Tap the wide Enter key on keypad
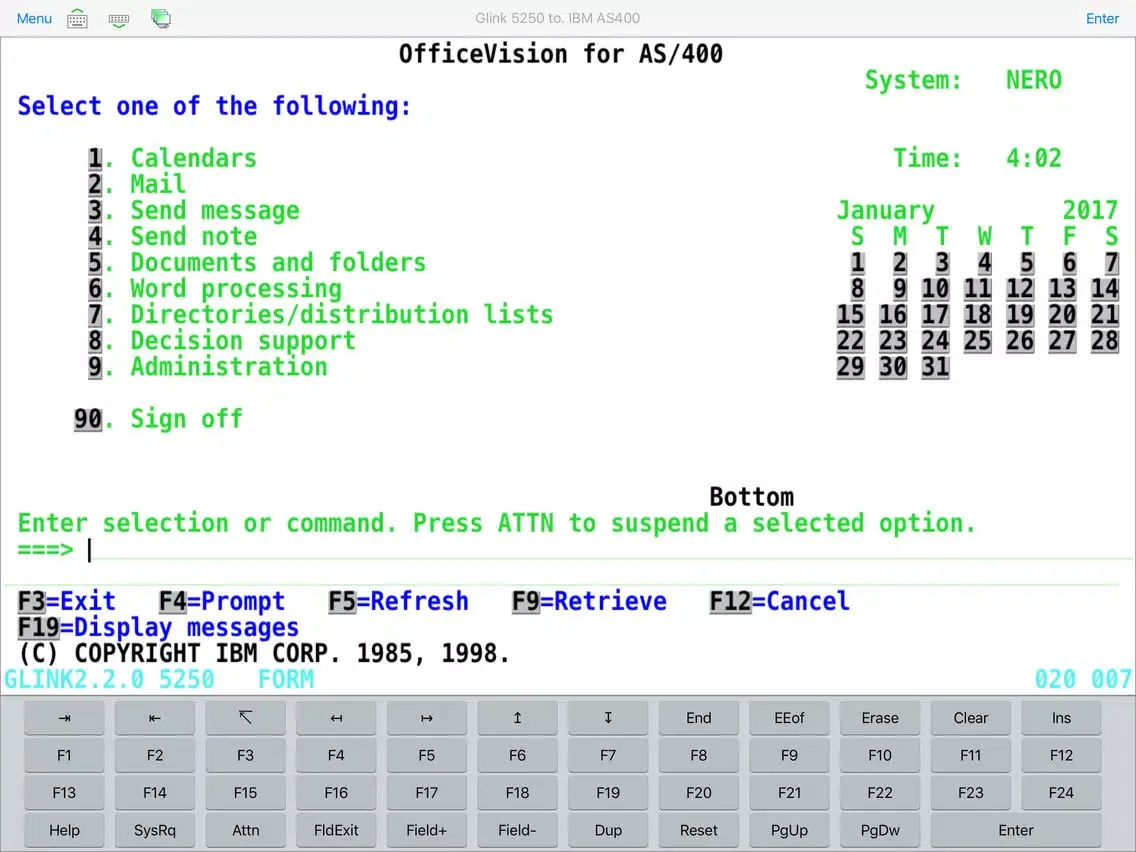The image size is (1136, 852). [1016, 831]
